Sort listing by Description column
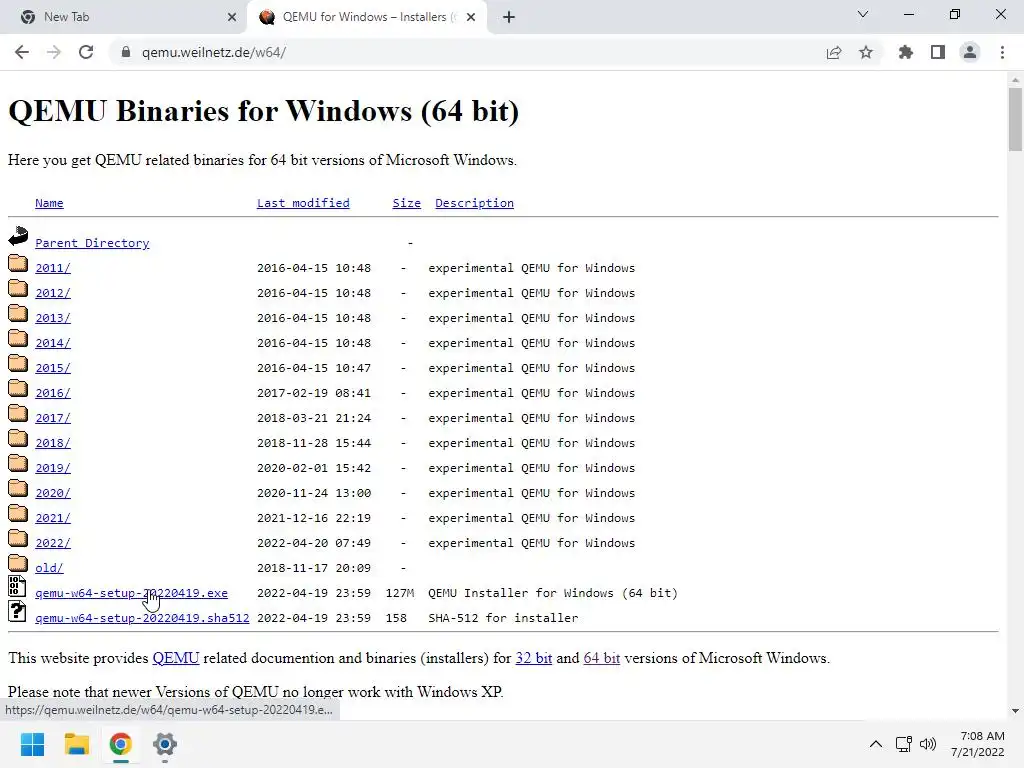The width and height of the screenshot is (1024, 768). pyautogui.click(x=474, y=203)
